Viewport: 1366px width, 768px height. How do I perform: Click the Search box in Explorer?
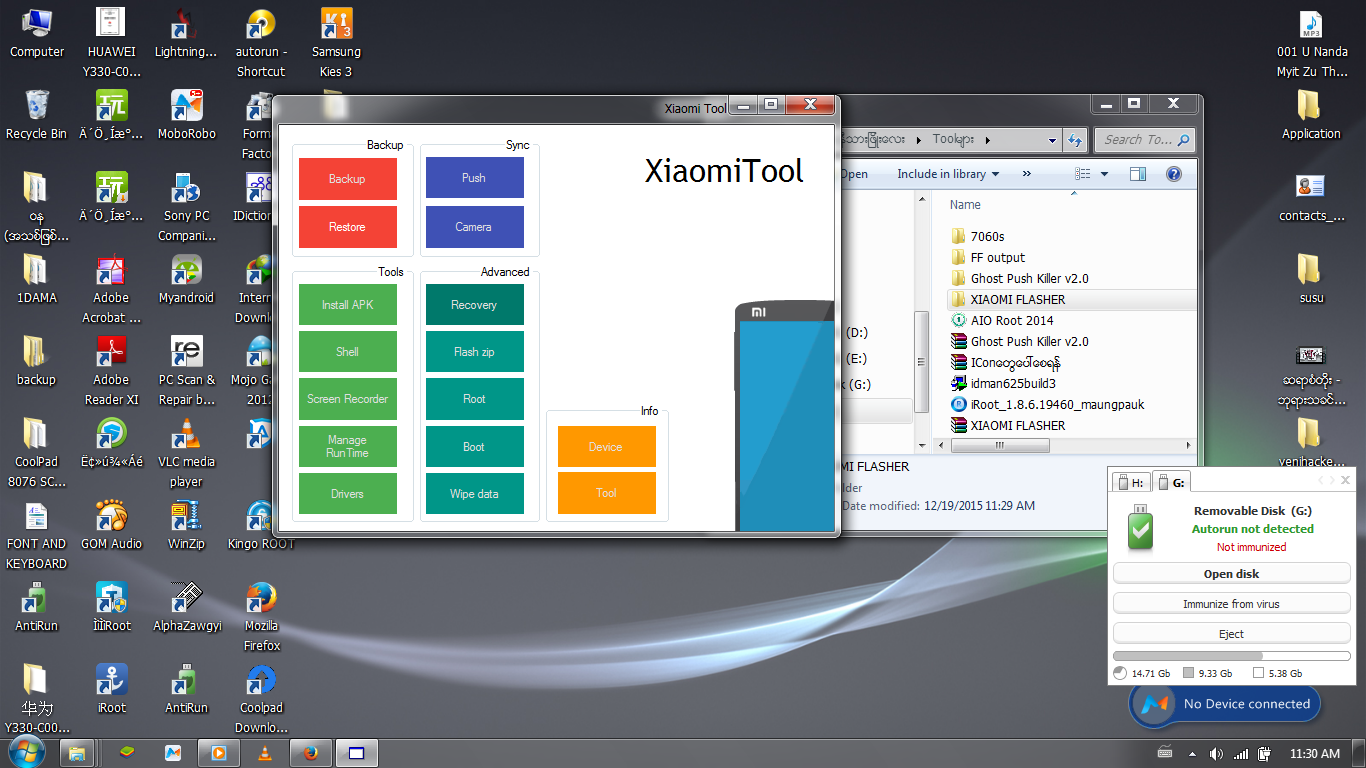click(x=1144, y=140)
